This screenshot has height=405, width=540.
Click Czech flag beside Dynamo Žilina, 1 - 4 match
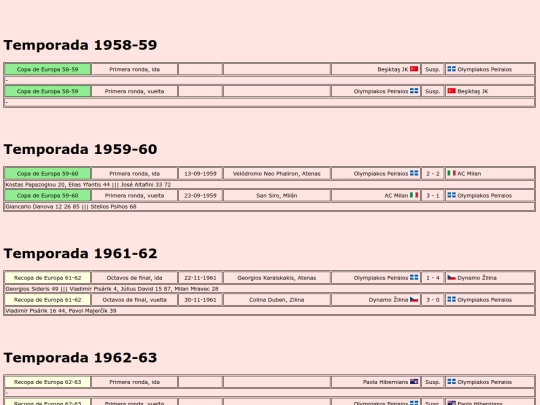451,278
